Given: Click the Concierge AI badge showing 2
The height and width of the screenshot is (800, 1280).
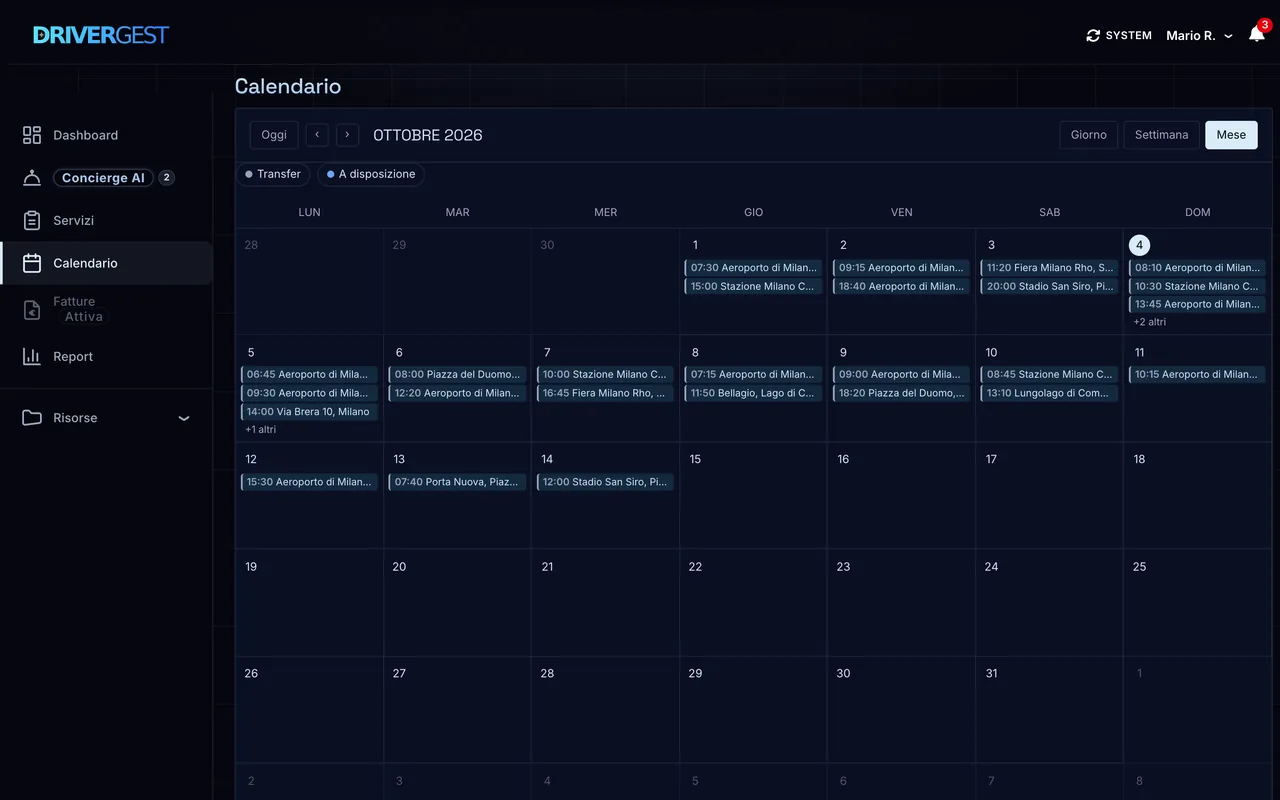Looking at the screenshot, I should [167, 178].
